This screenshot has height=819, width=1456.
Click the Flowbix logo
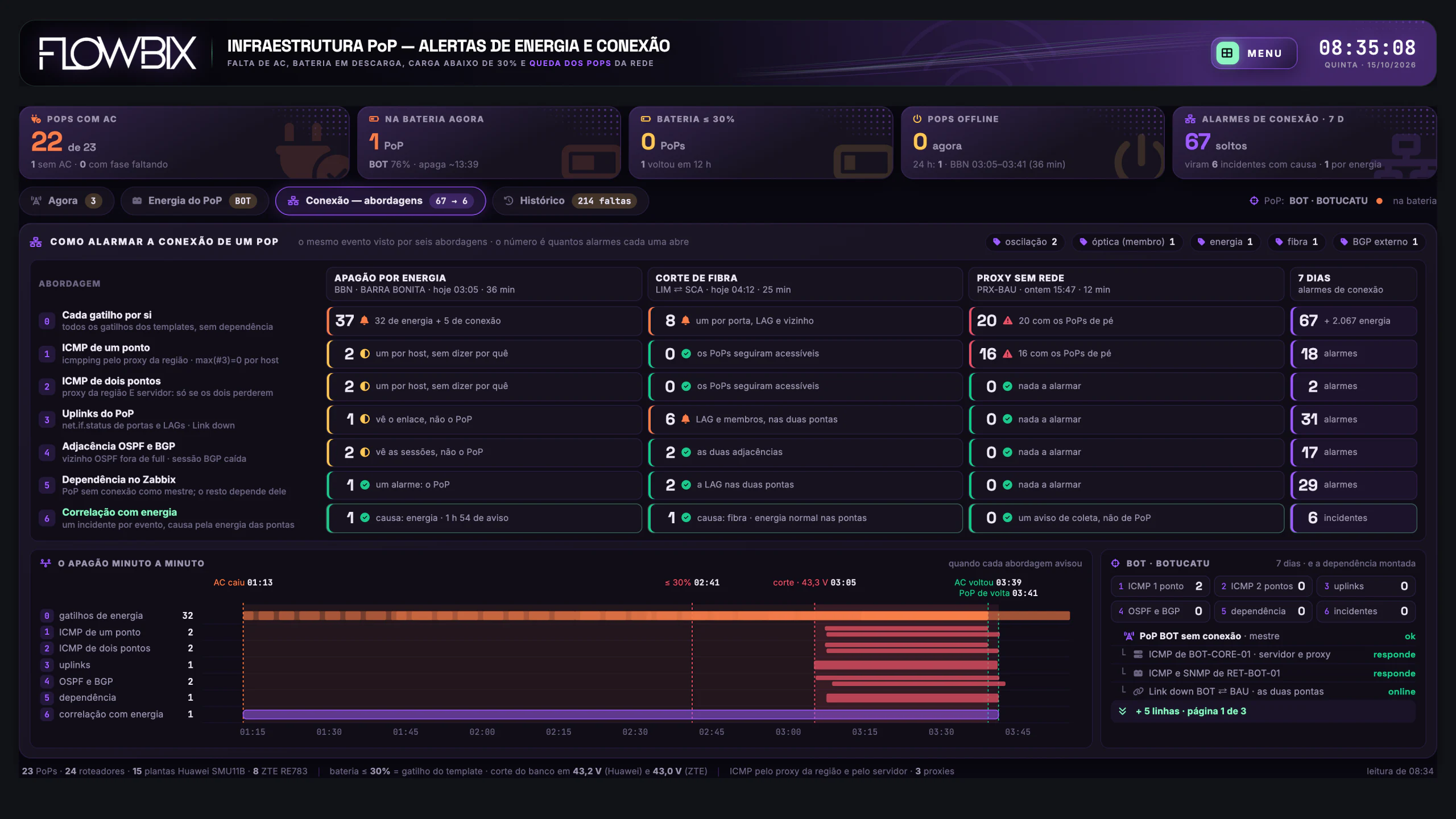point(117,53)
